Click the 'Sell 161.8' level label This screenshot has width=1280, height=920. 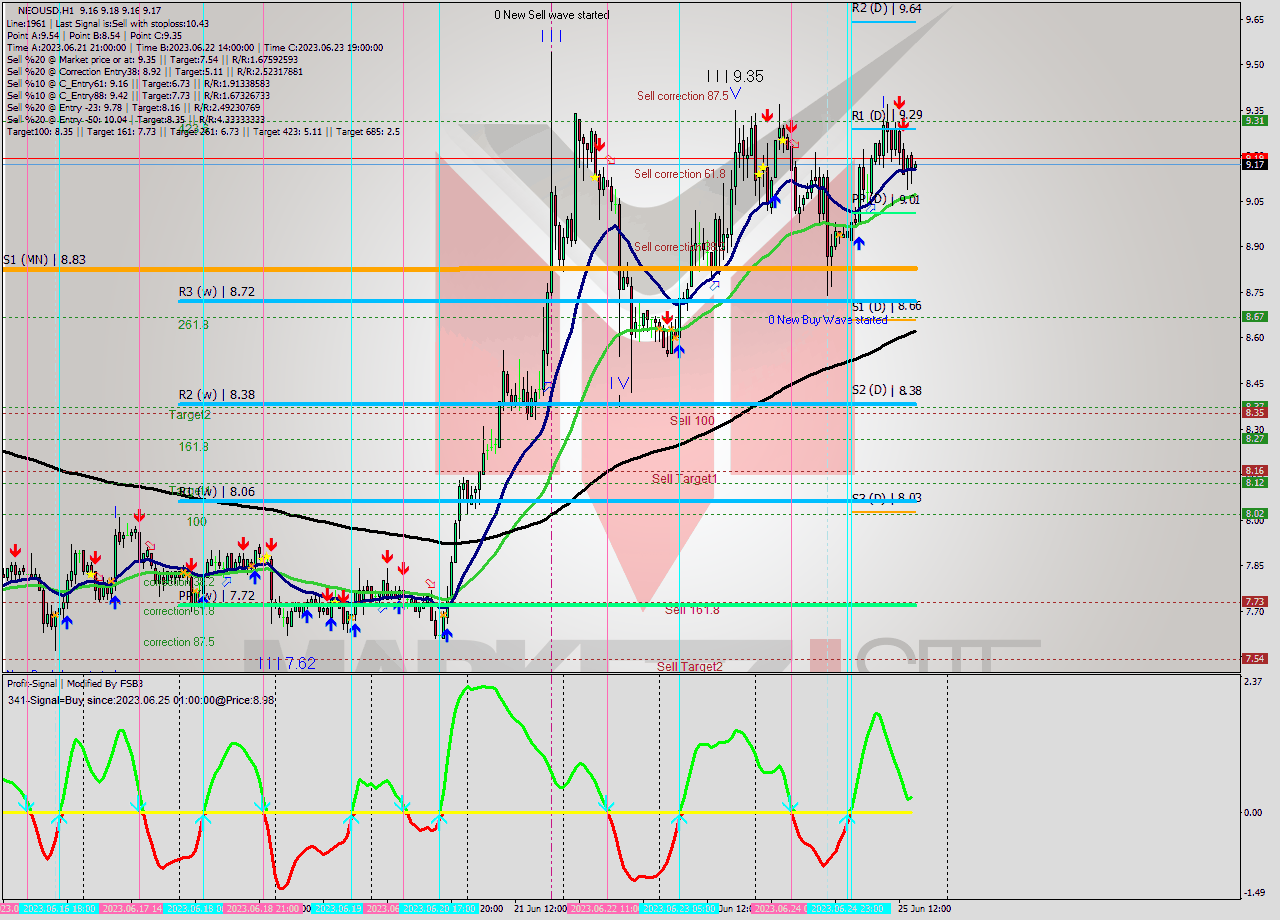692,610
